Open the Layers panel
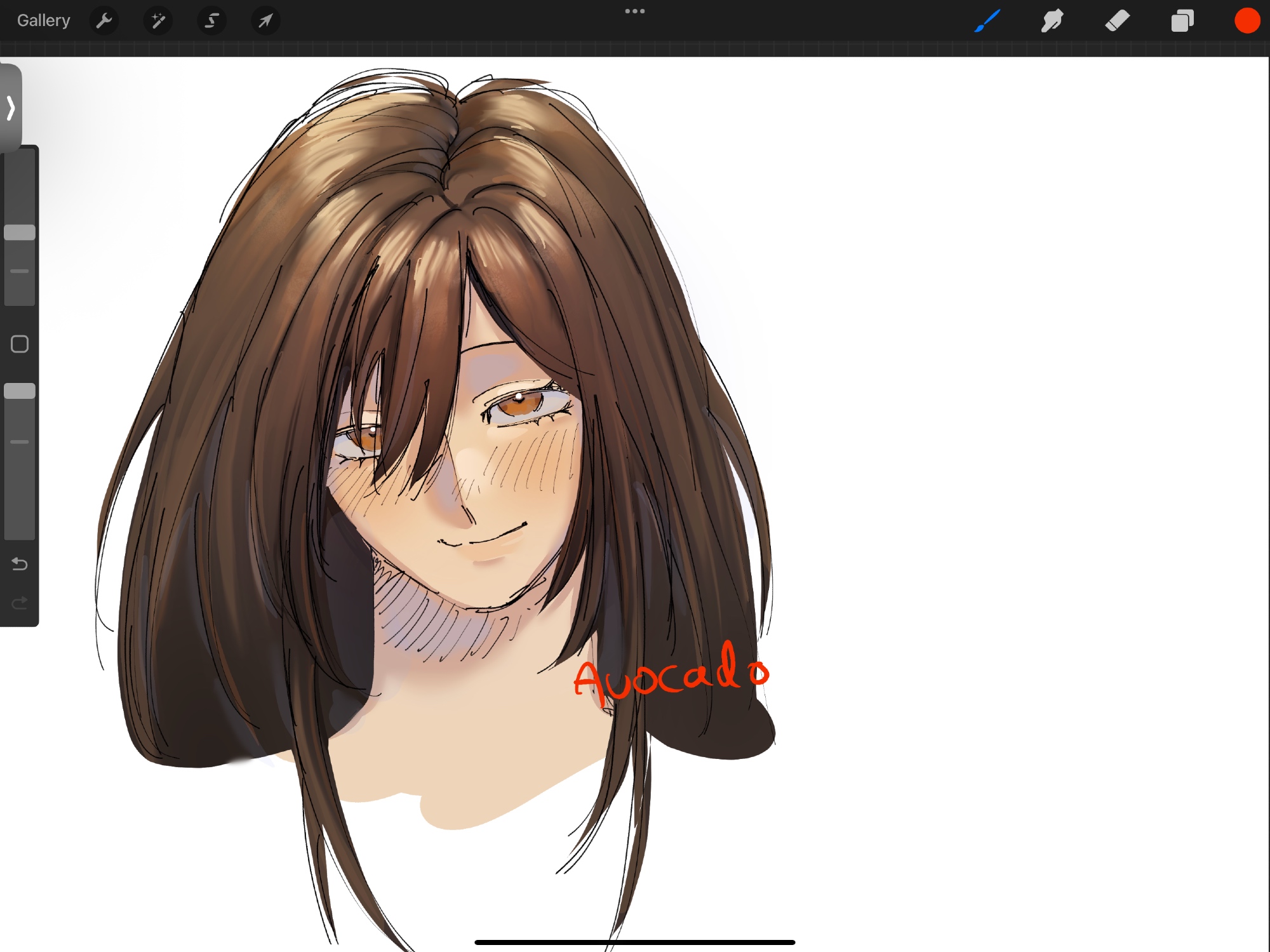 pos(1182,21)
